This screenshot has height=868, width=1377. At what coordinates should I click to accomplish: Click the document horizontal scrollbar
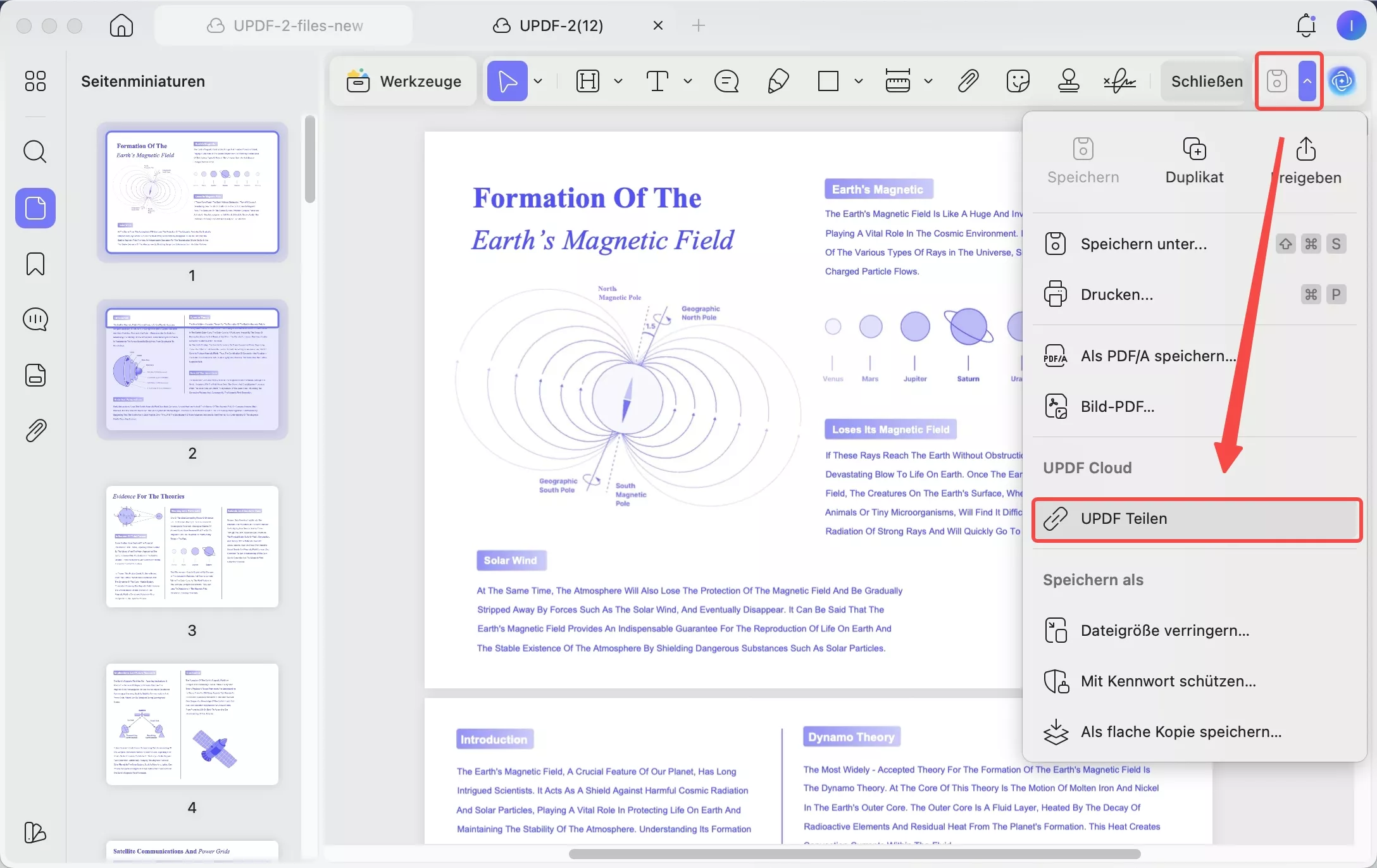click(854, 854)
